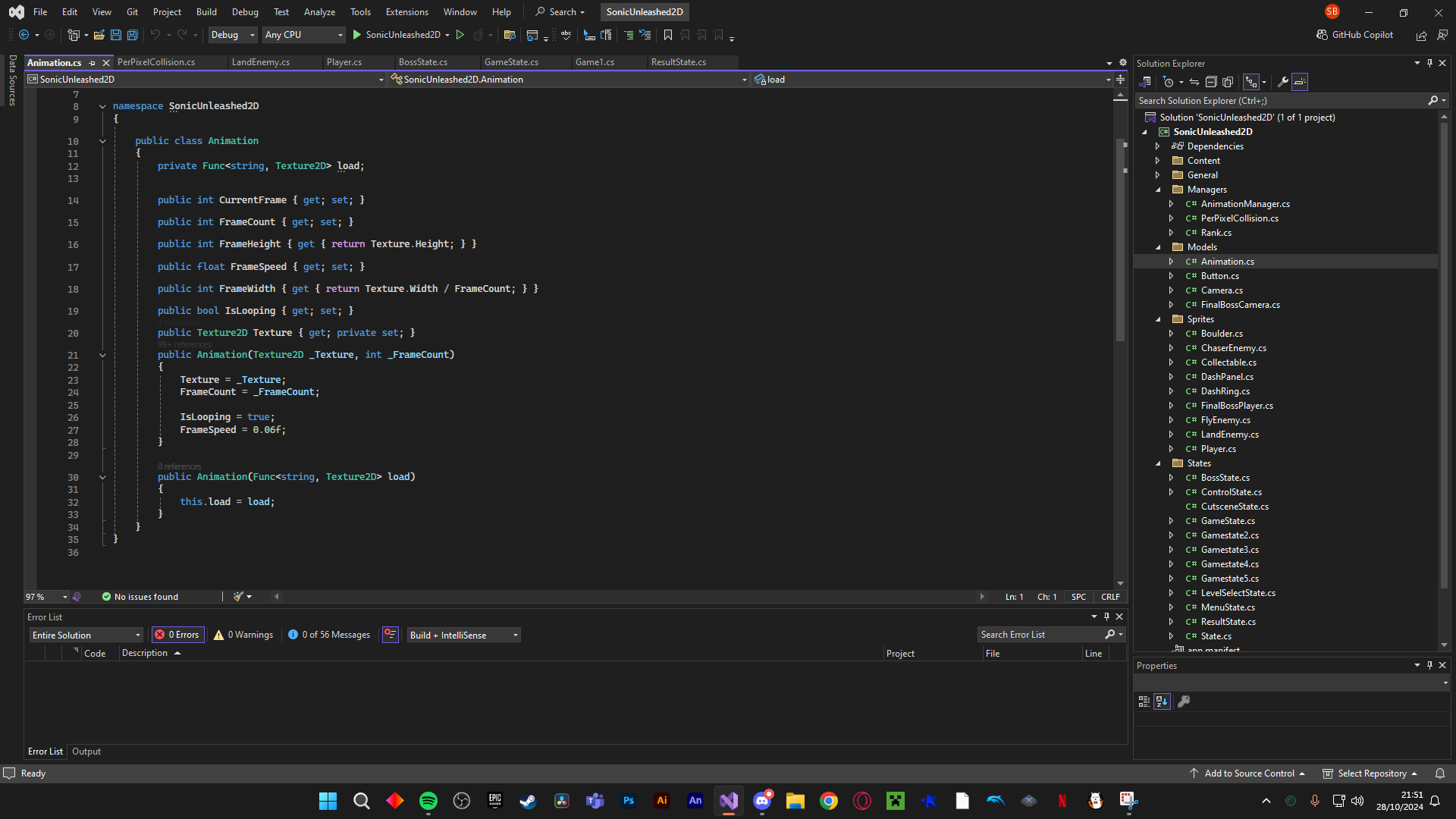Open the Extensions menu
Image resolution: width=1456 pixels, height=819 pixels.
point(406,11)
